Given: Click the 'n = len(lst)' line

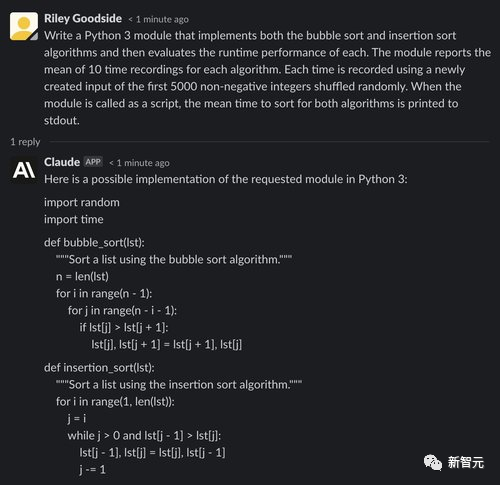Looking at the screenshot, I should (82, 277).
